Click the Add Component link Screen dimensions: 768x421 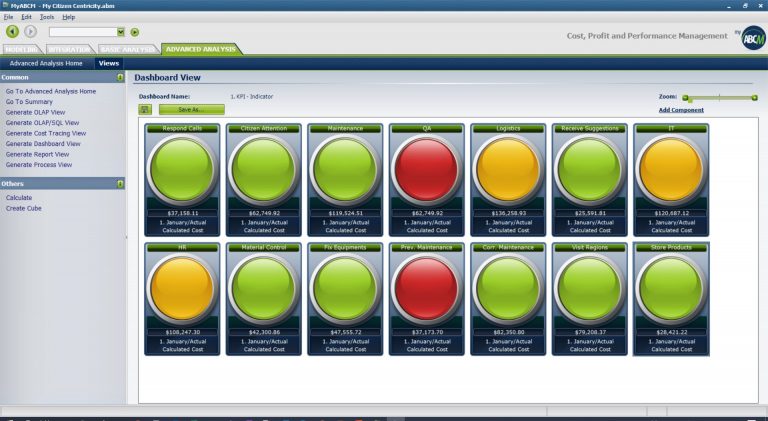click(x=680, y=109)
